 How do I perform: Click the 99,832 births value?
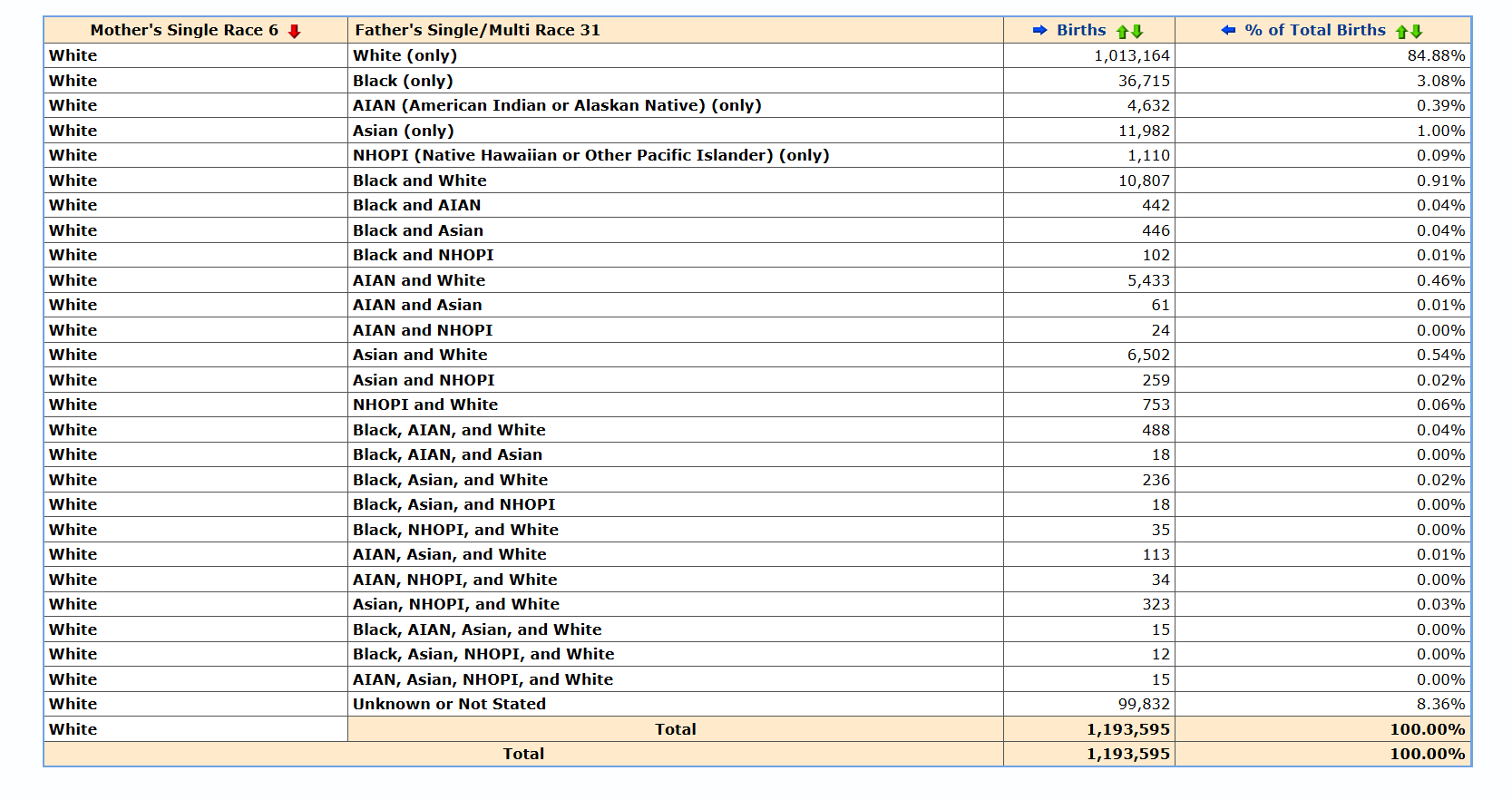coord(1143,704)
